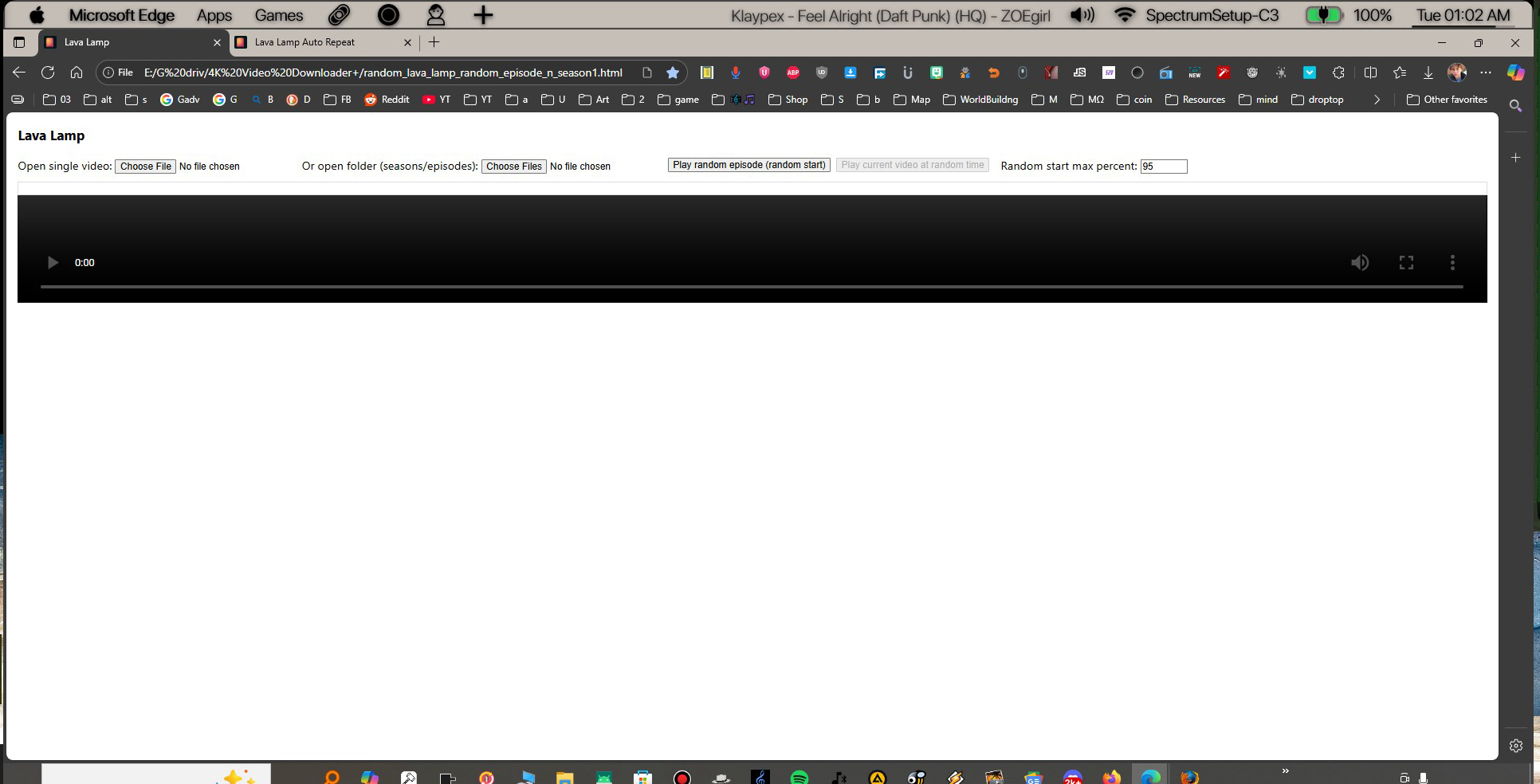Viewport: 1540px width, 784px height.
Task: Click the video progress seek bar
Action: [x=752, y=286]
